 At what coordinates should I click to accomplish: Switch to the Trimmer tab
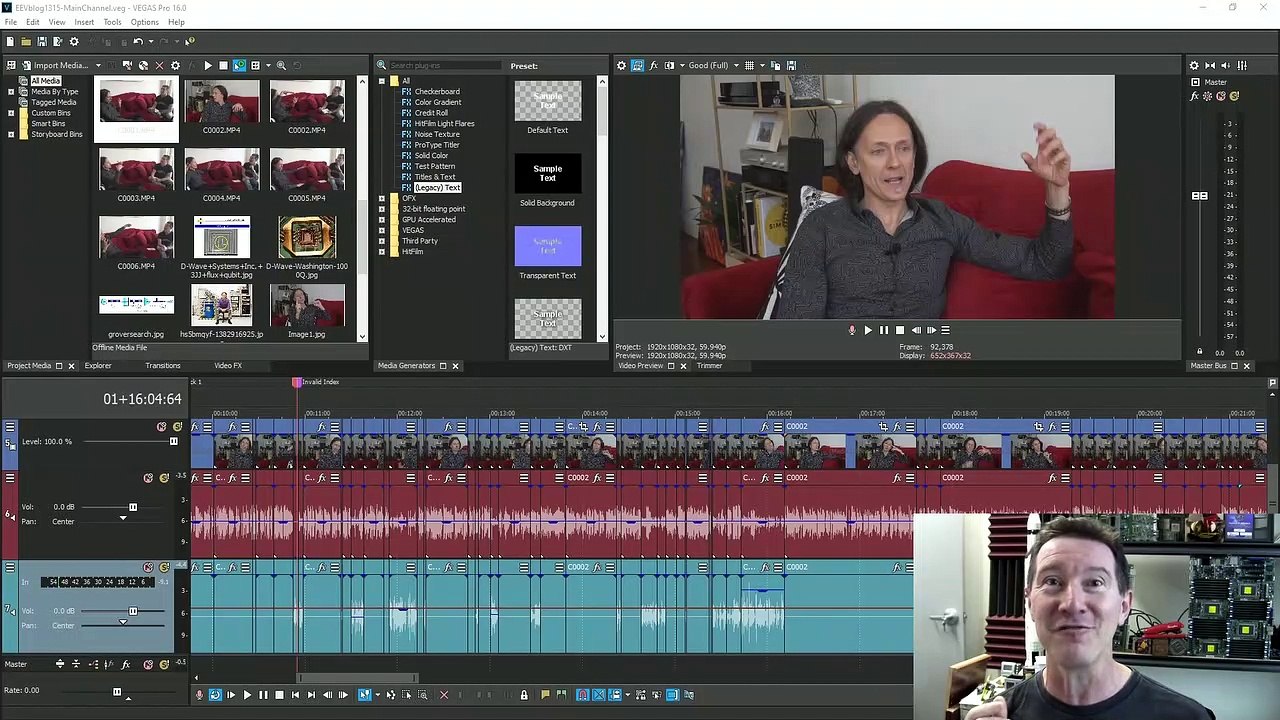tap(709, 366)
